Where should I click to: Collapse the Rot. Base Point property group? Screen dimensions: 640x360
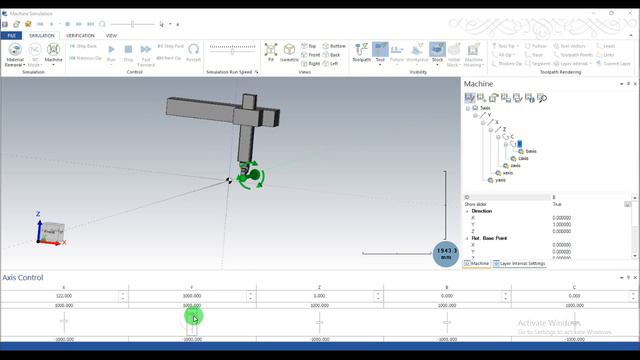pyautogui.click(x=467, y=238)
